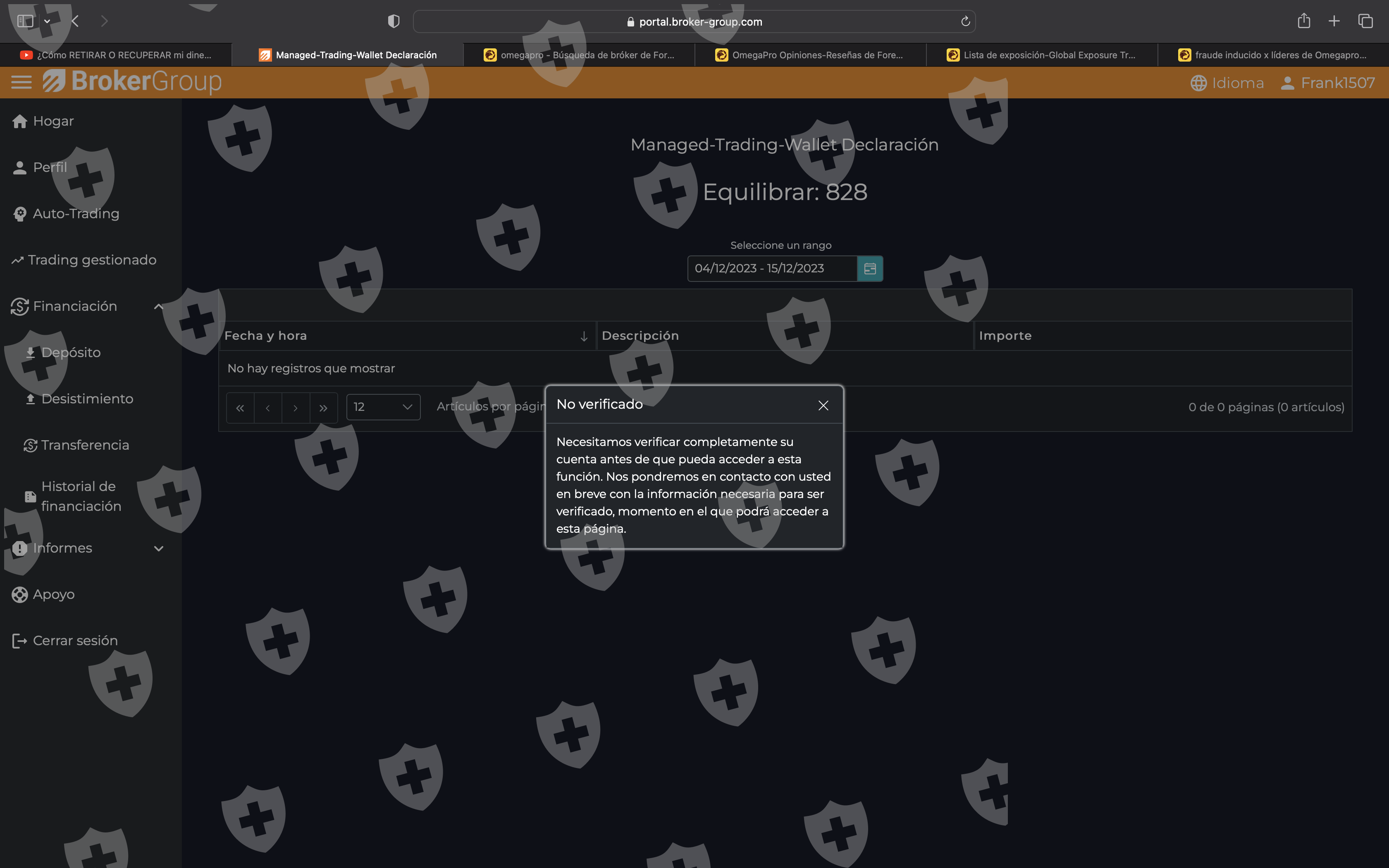This screenshot has width=1389, height=868.
Task: Open Historial de financiación page
Action: click(x=81, y=496)
